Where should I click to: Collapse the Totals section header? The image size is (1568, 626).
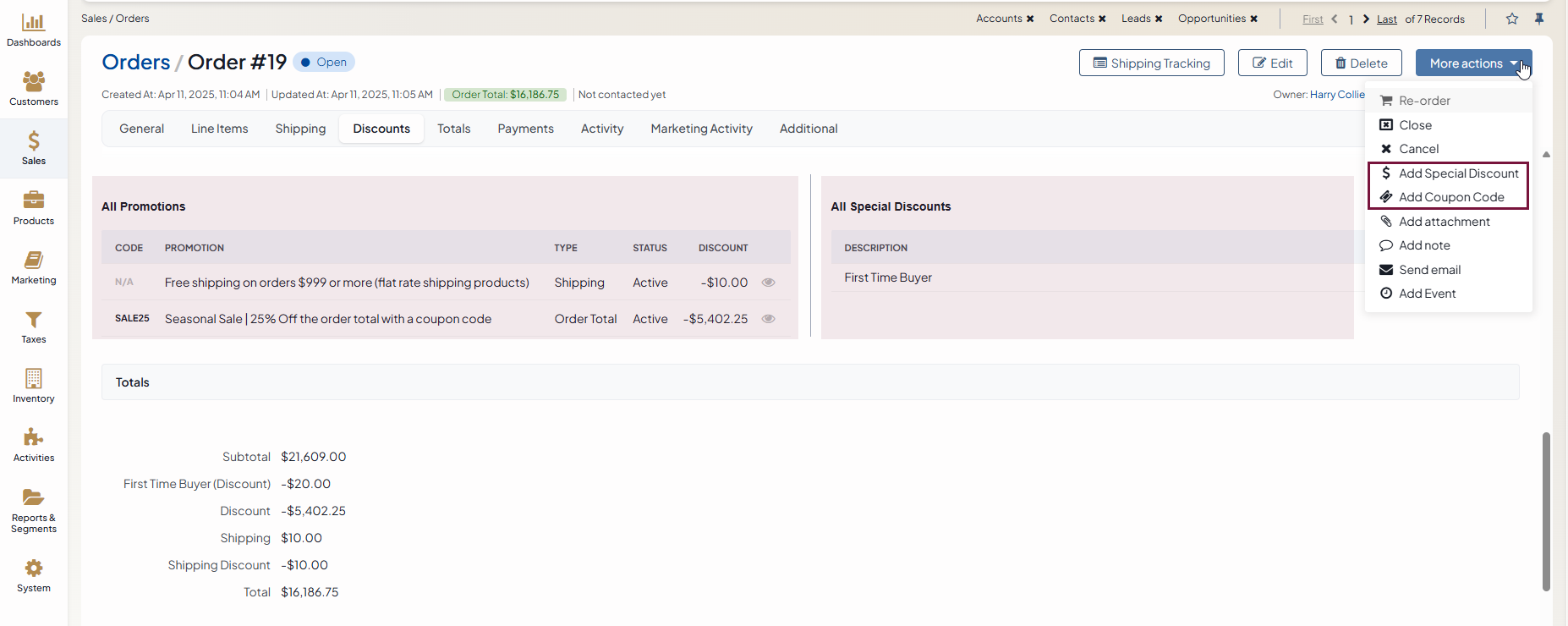click(x=133, y=382)
